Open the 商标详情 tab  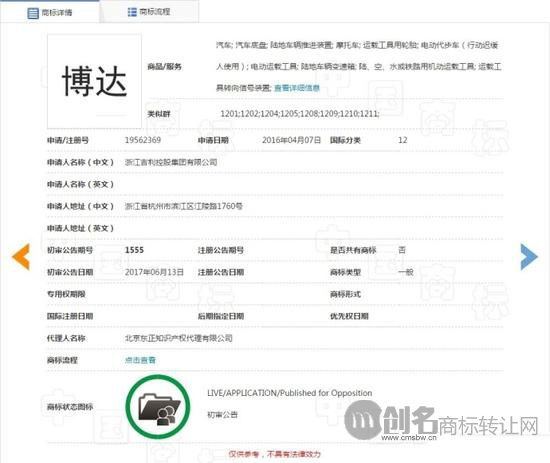[50, 13]
